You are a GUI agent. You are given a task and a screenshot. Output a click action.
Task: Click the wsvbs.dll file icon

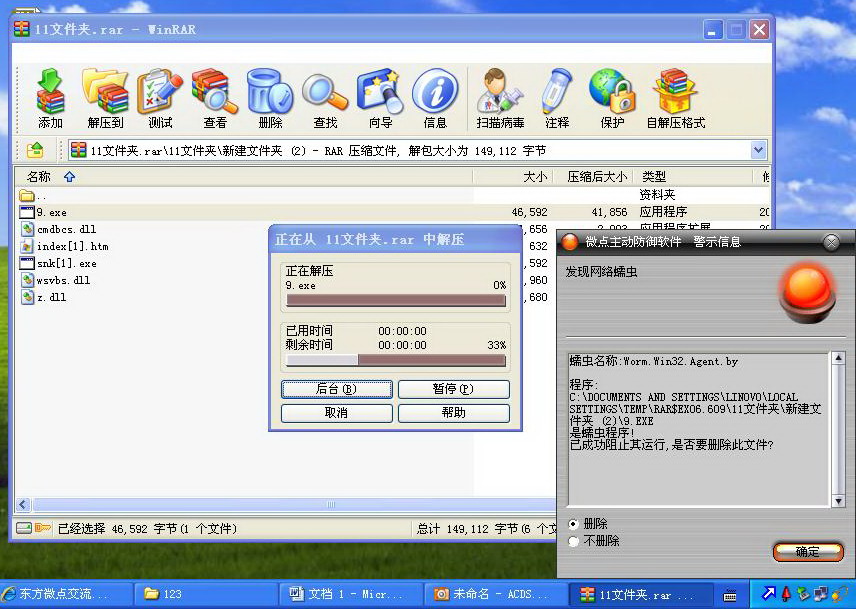pyautogui.click(x=27, y=280)
